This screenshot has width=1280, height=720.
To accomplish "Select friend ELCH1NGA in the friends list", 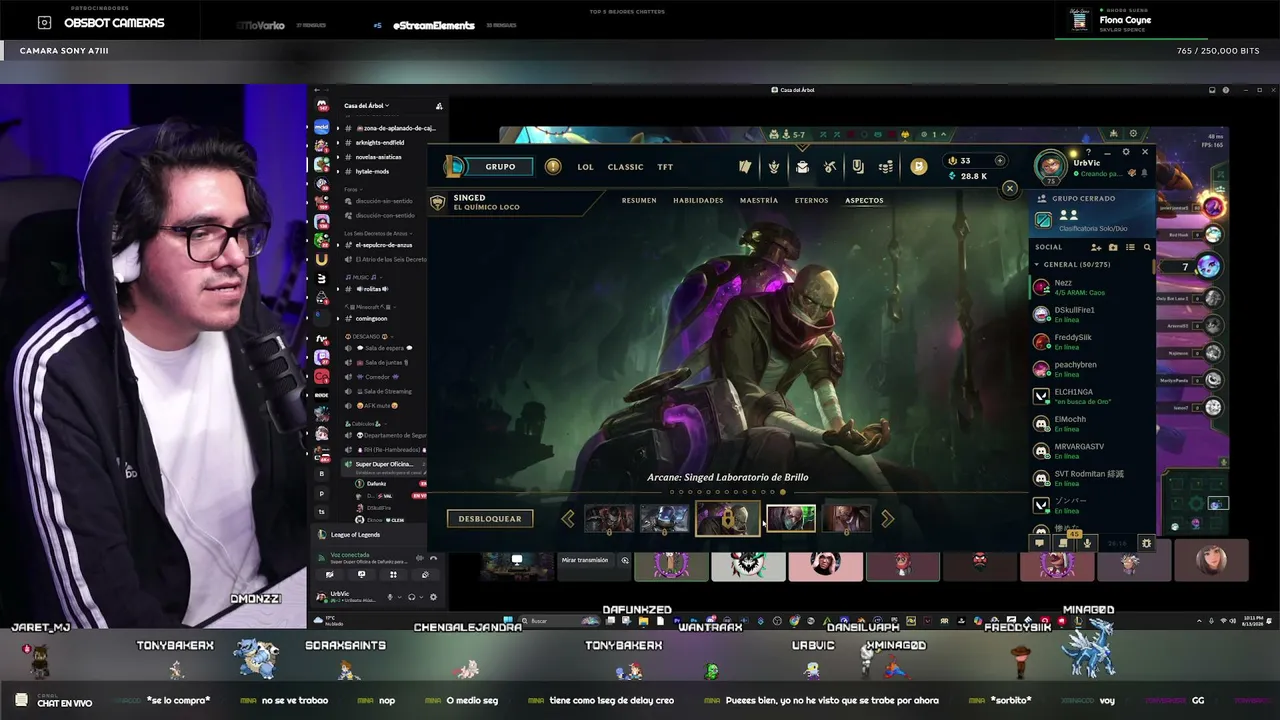I will (1092, 396).
